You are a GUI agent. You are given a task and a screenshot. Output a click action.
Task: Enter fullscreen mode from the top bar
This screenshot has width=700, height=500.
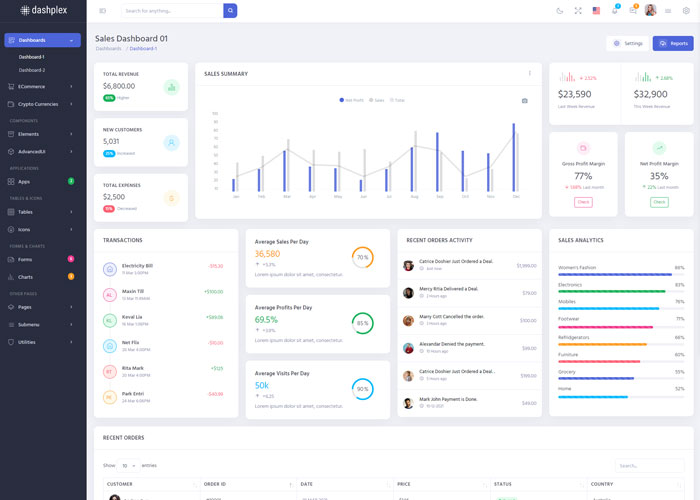tap(578, 11)
